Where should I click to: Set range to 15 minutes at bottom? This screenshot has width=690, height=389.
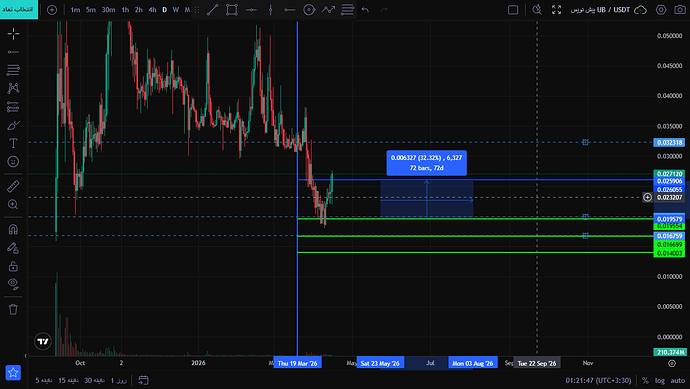pos(68,380)
